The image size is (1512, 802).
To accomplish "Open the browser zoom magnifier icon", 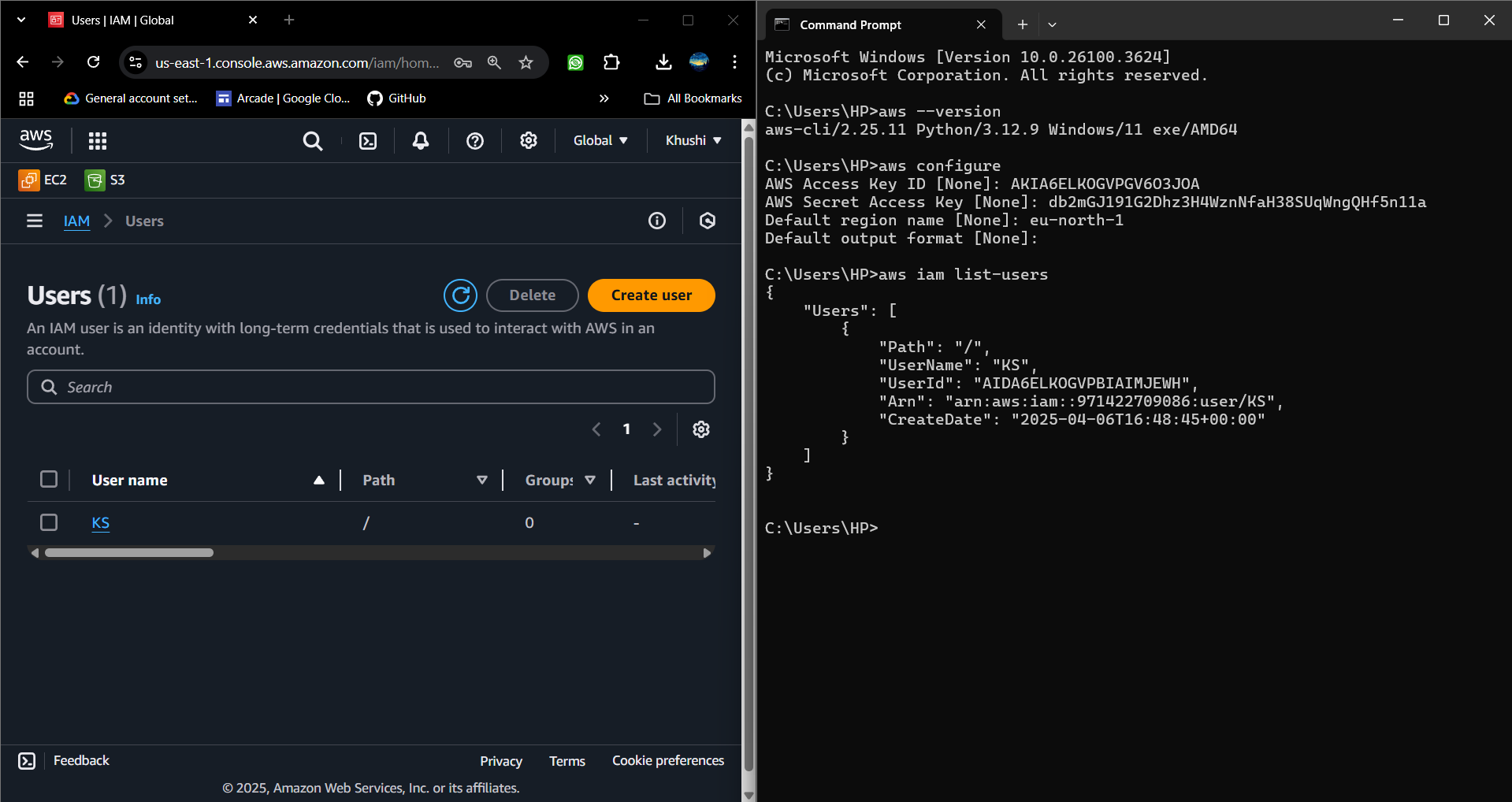I will 495,62.
